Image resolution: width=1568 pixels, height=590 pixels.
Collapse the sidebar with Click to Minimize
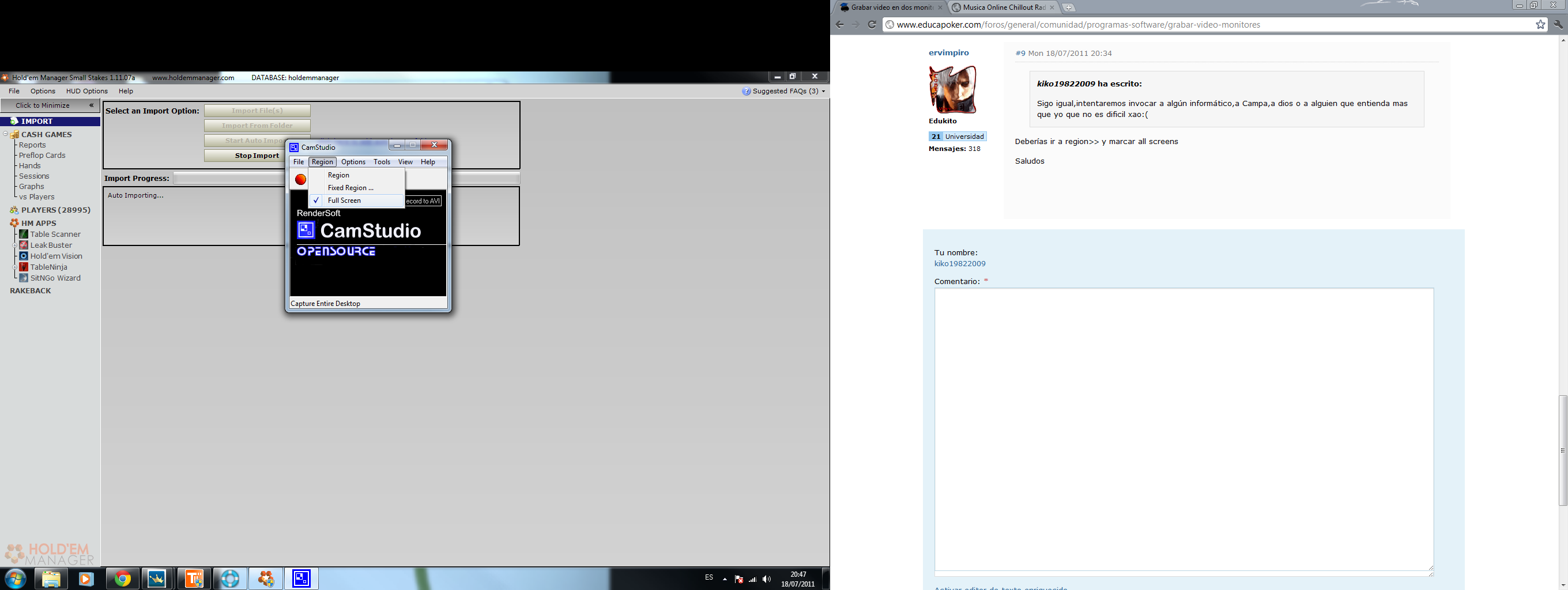pyautogui.click(x=50, y=105)
